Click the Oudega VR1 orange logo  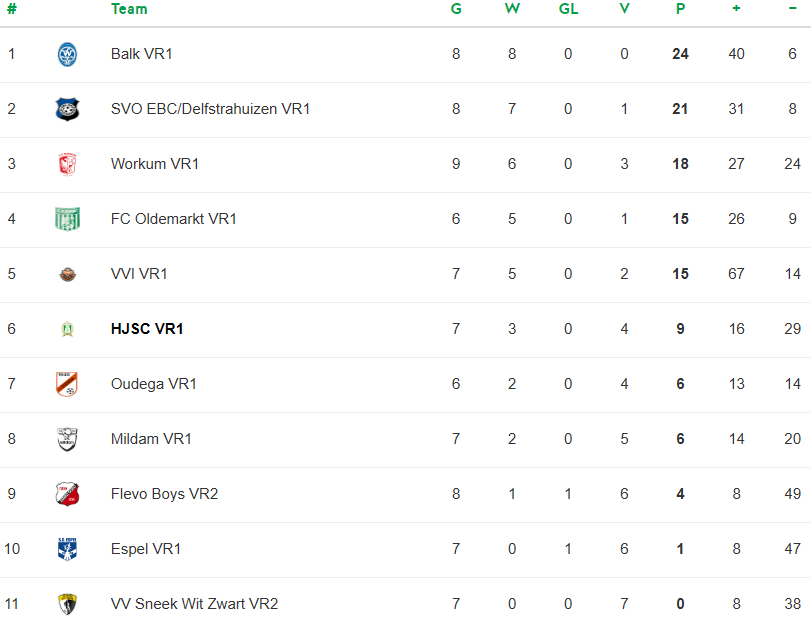67,384
